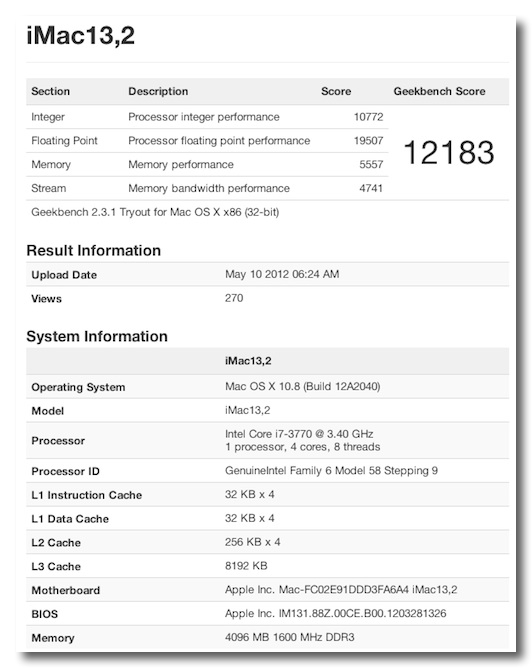This screenshot has height=668, width=532.
Task: Click the Stream section label
Action: 49,188
